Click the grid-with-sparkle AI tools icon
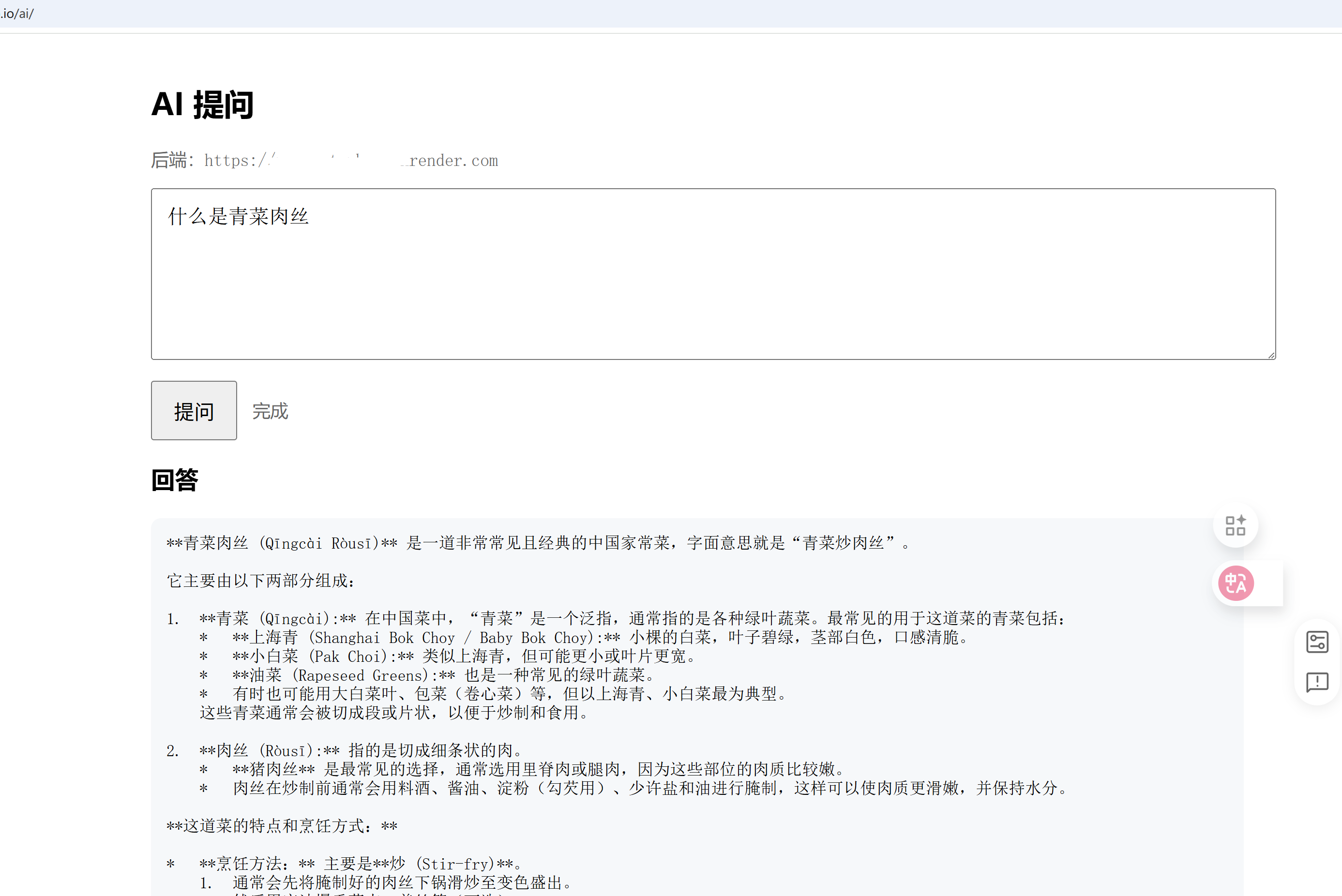 (x=1235, y=525)
